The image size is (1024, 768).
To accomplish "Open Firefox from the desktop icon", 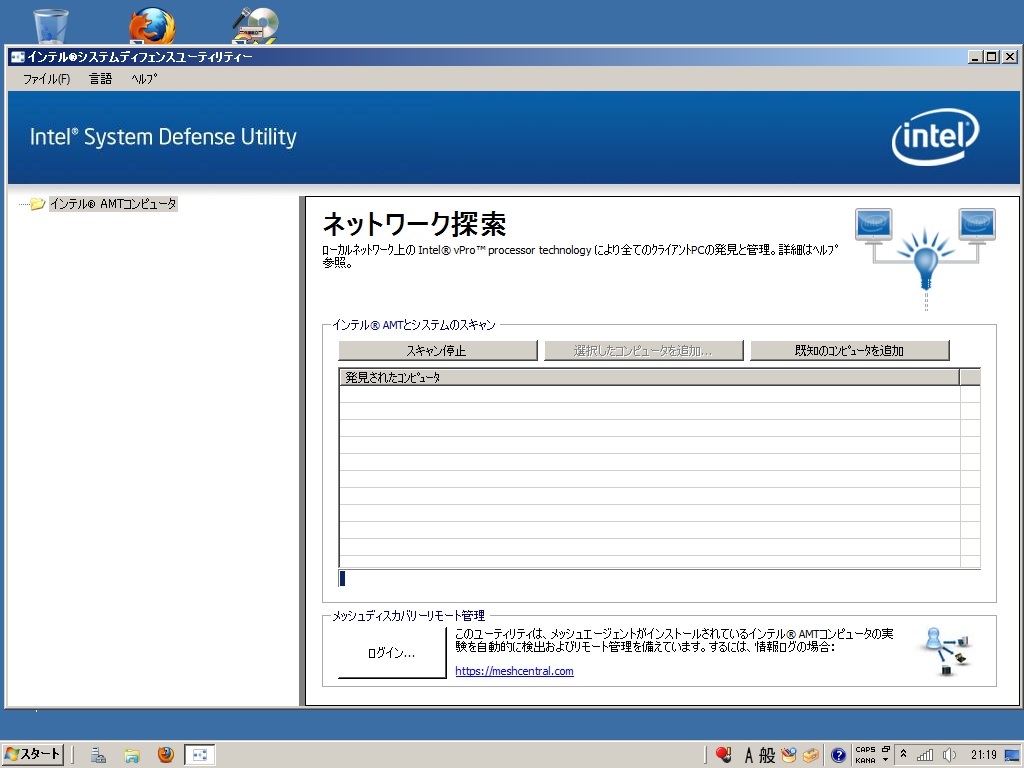I will pyautogui.click(x=152, y=25).
